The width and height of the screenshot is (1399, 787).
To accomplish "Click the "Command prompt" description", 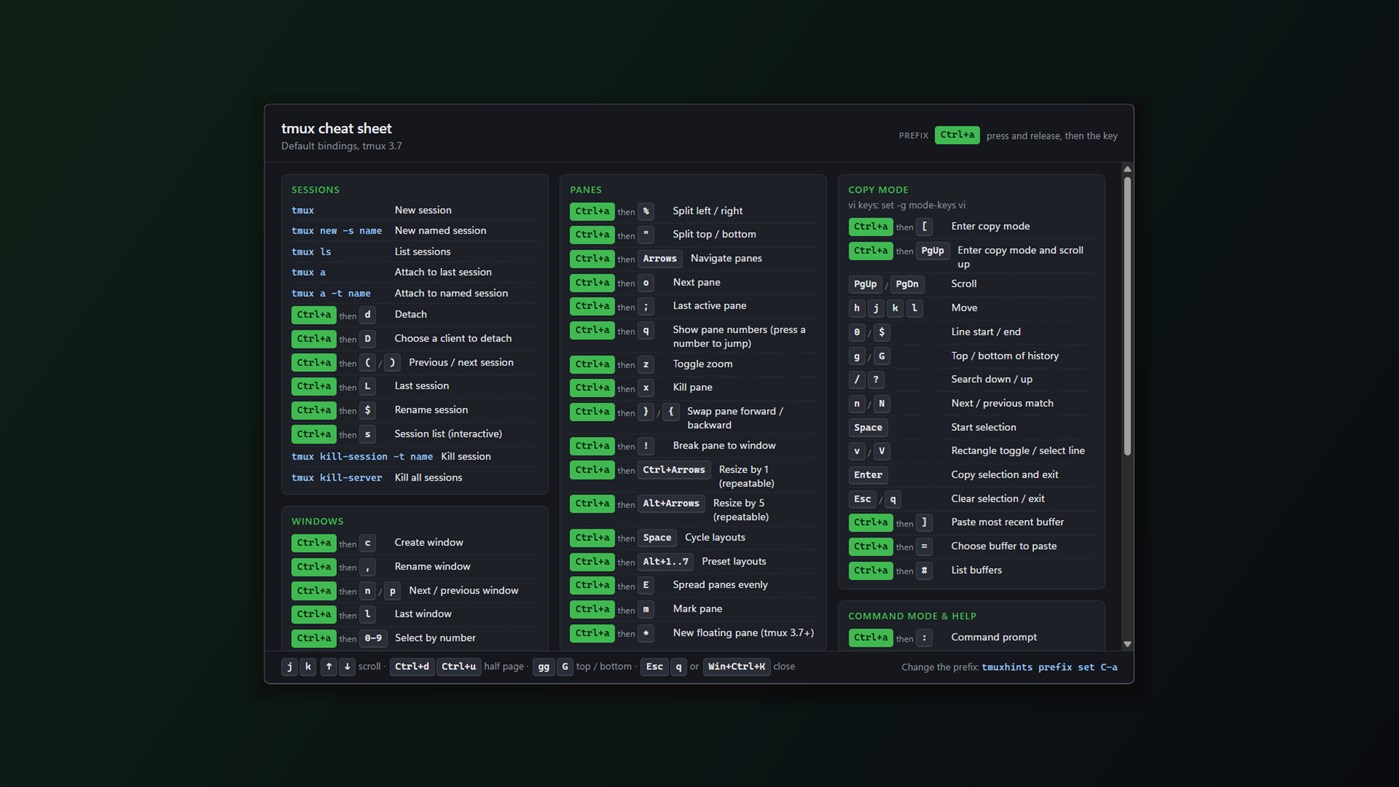I will click(x=994, y=637).
